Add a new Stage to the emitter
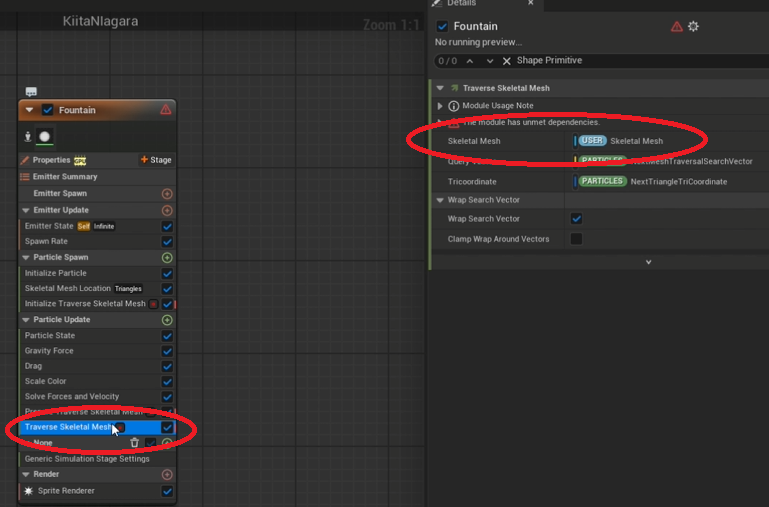The height and width of the screenshot is (507, 769). coord(156,160)
